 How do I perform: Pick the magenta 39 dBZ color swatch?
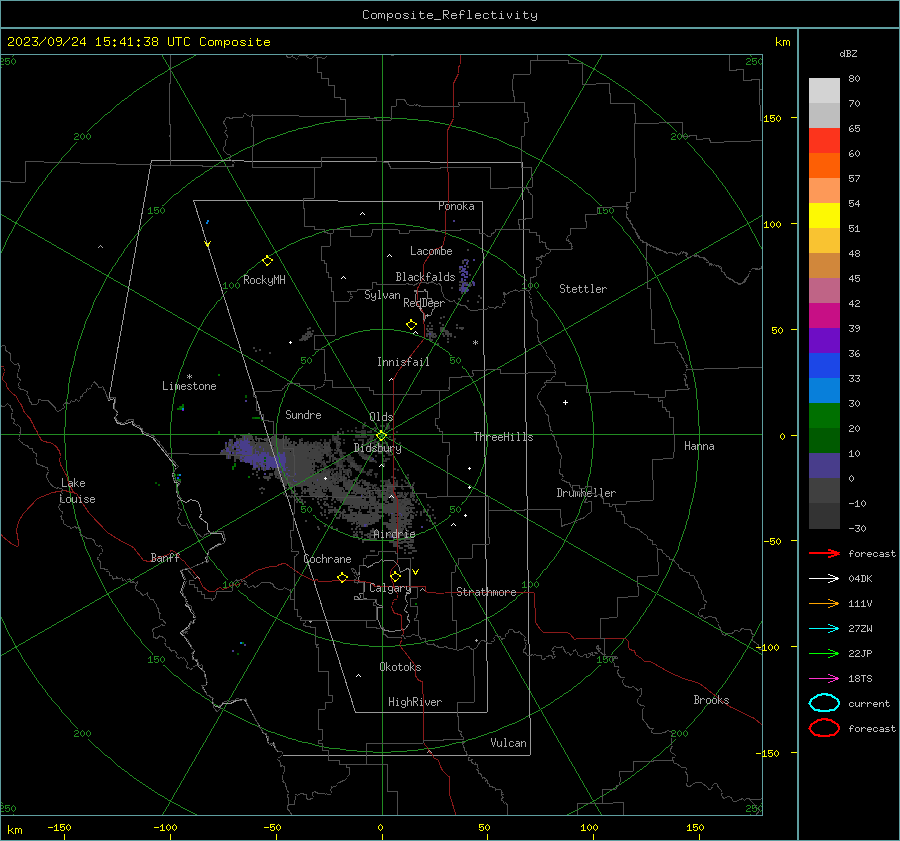[x=824, y=315]
